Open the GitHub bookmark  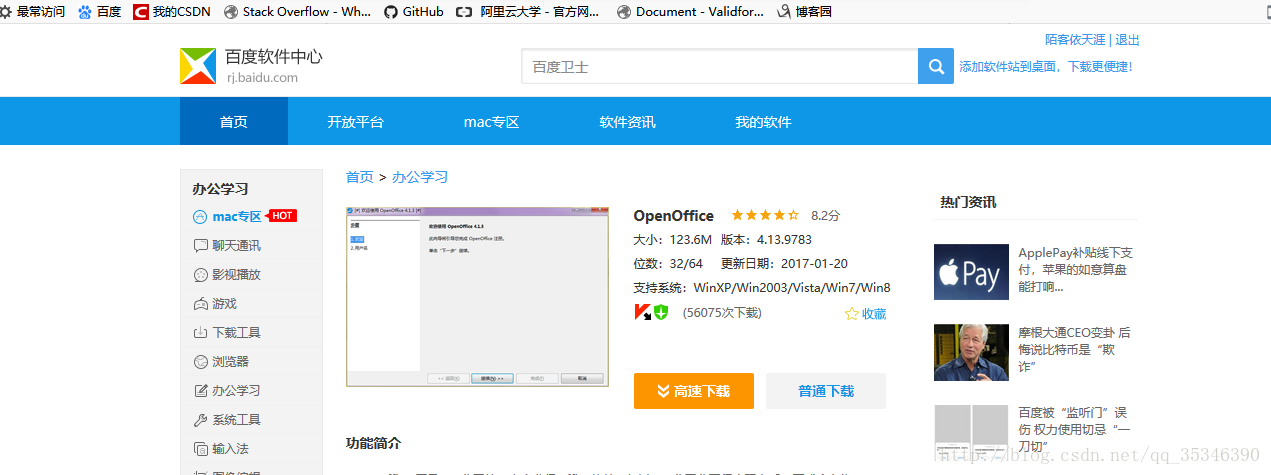(413, 12)
